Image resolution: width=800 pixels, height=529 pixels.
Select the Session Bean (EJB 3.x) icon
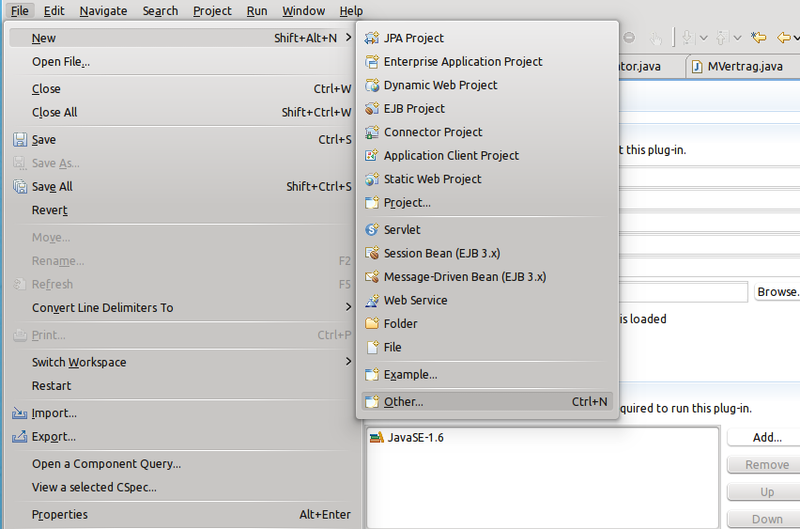tap(372, 254)
